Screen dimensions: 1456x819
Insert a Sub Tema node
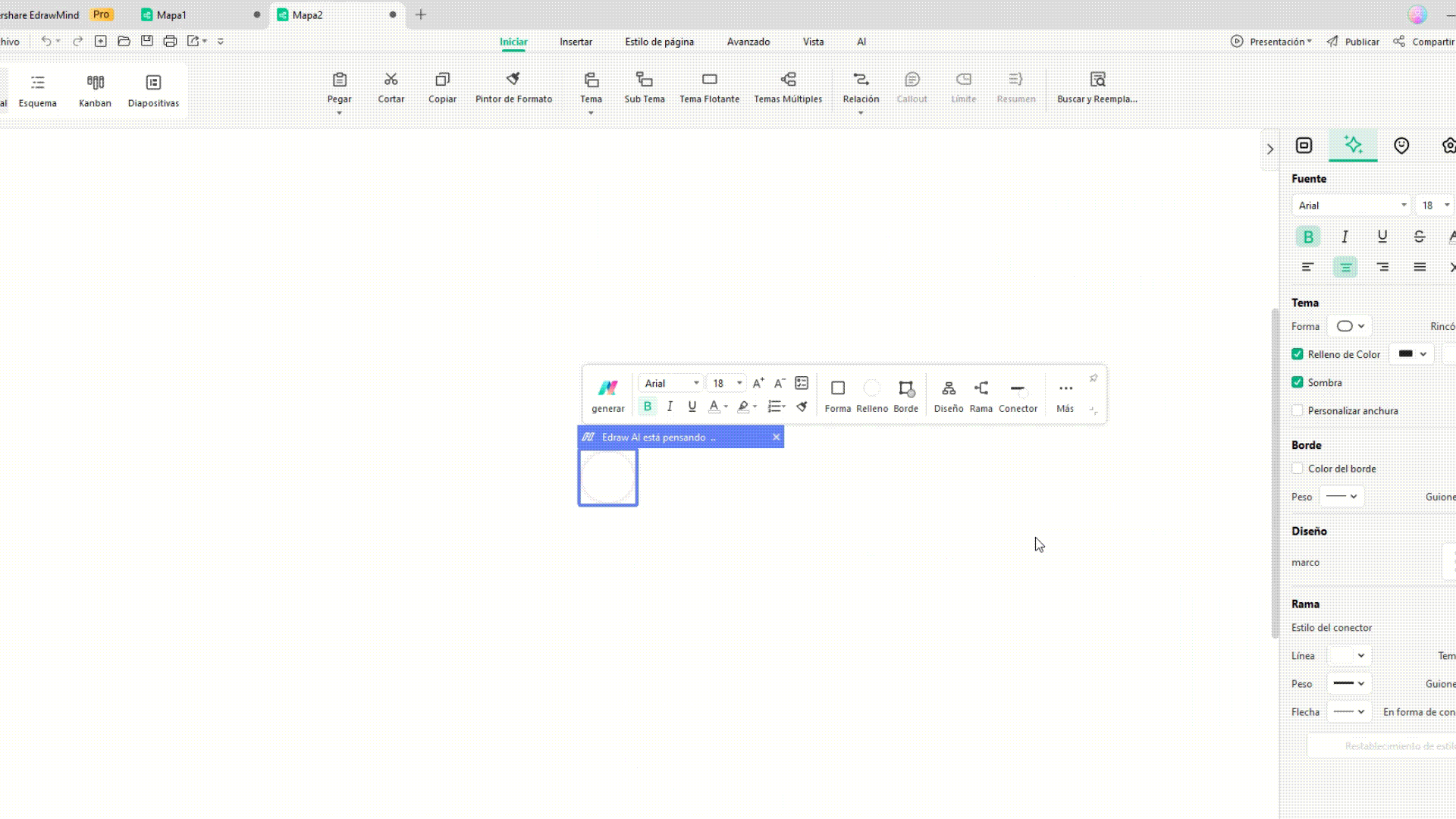tap(644, 87)
